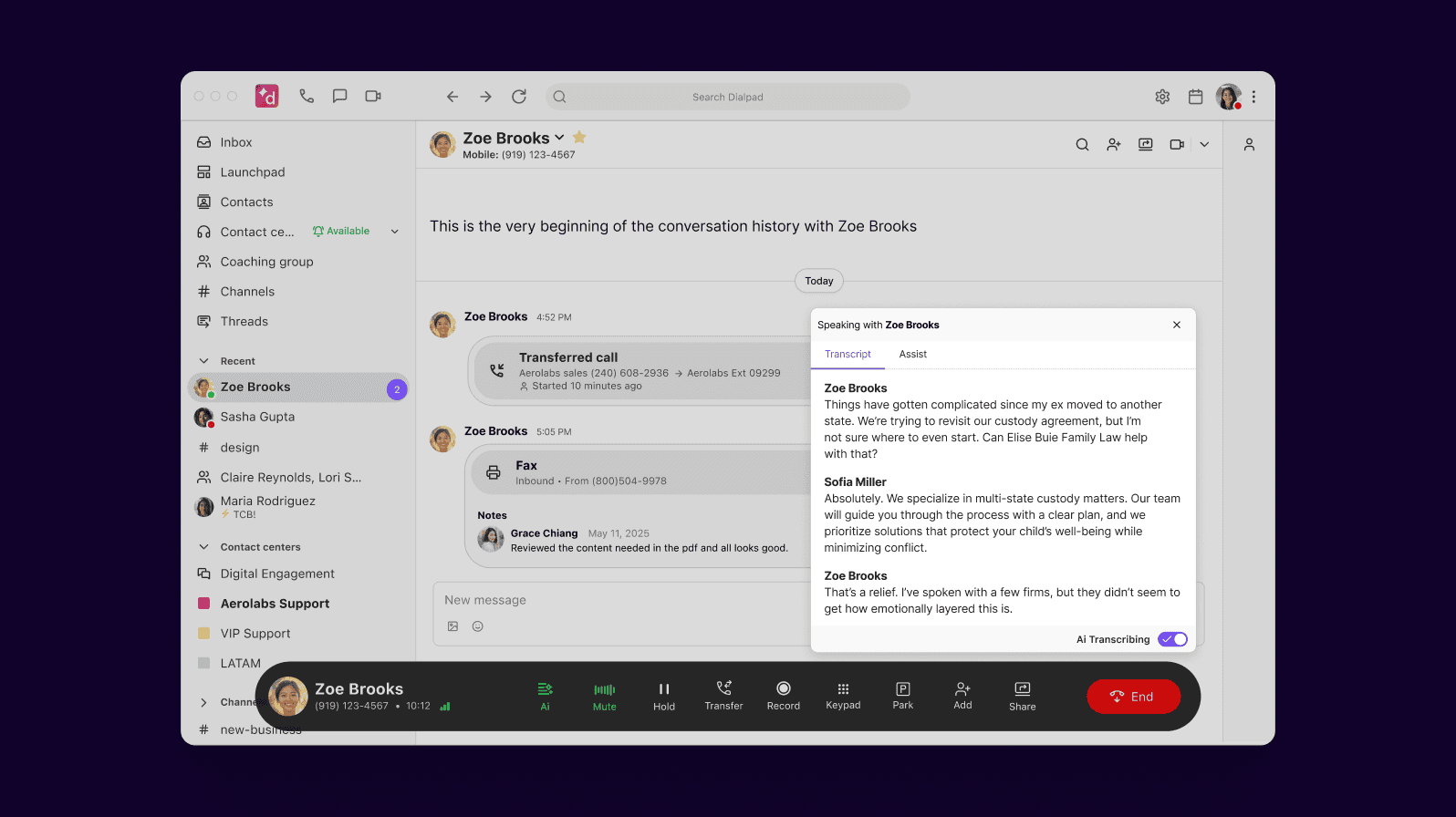Collapse the Recent section
This screenshot has height=817, width=1456.
click(x=203, y=361)
